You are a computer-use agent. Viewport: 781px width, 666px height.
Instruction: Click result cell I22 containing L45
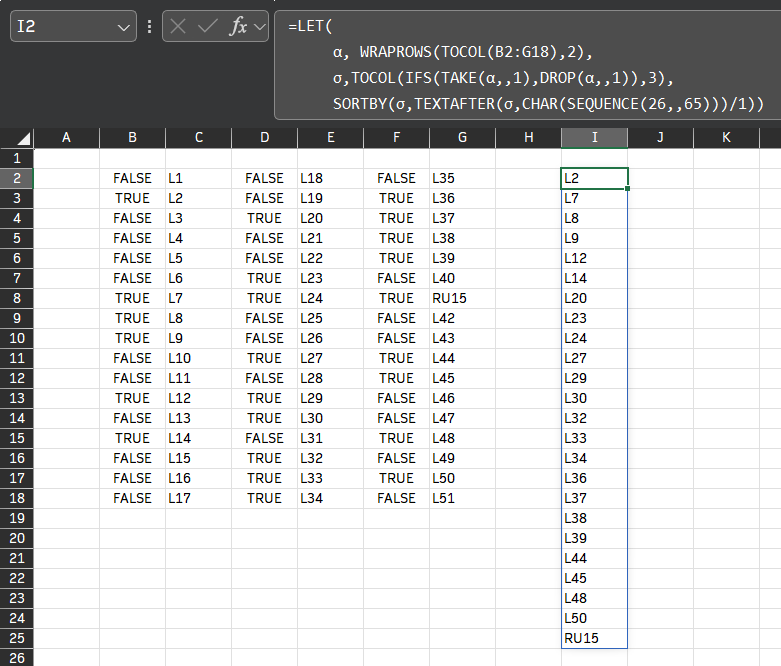pyautogui.click(x=594, y=578)
